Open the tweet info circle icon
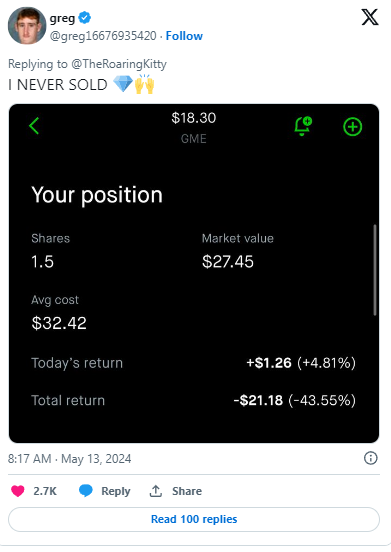The image size is (391, 552). tap(370, 458)
